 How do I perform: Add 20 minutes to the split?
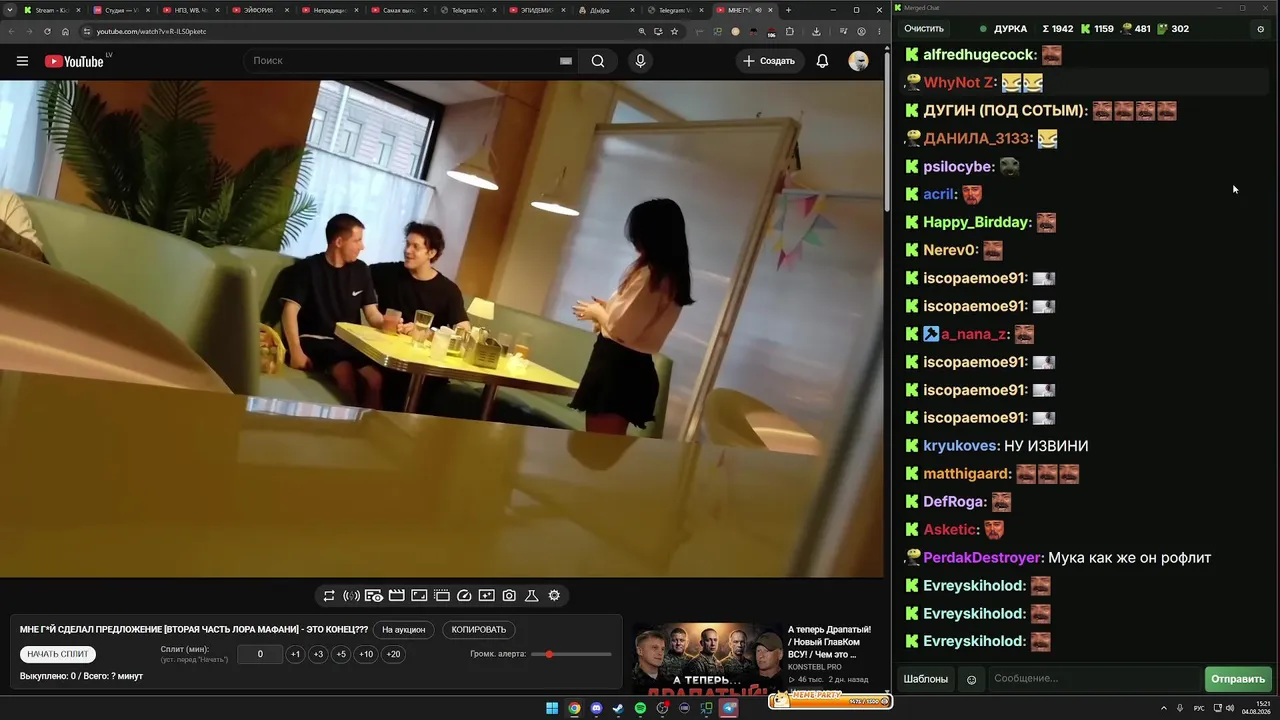pyautogui.click(x=393, y=654)
